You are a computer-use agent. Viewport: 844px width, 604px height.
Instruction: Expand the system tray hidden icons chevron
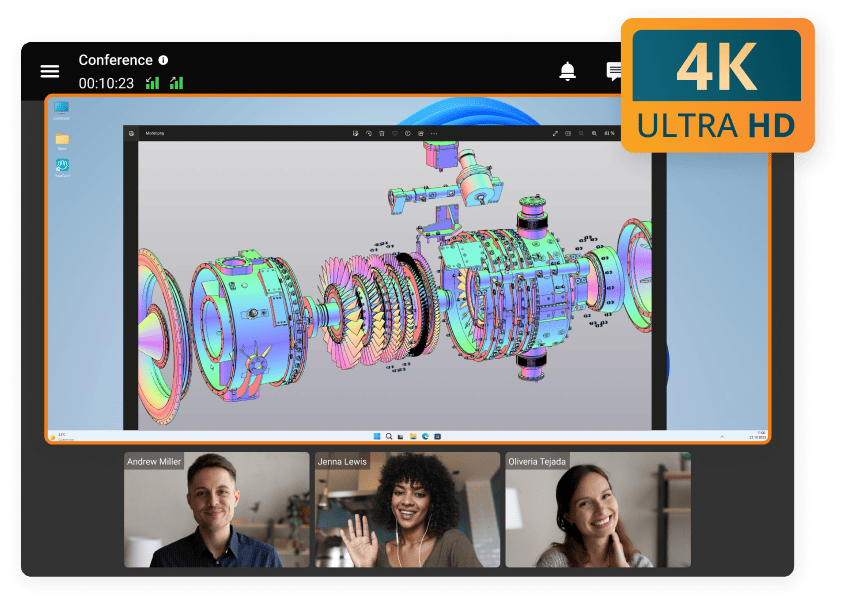click(x=722, y=437)
